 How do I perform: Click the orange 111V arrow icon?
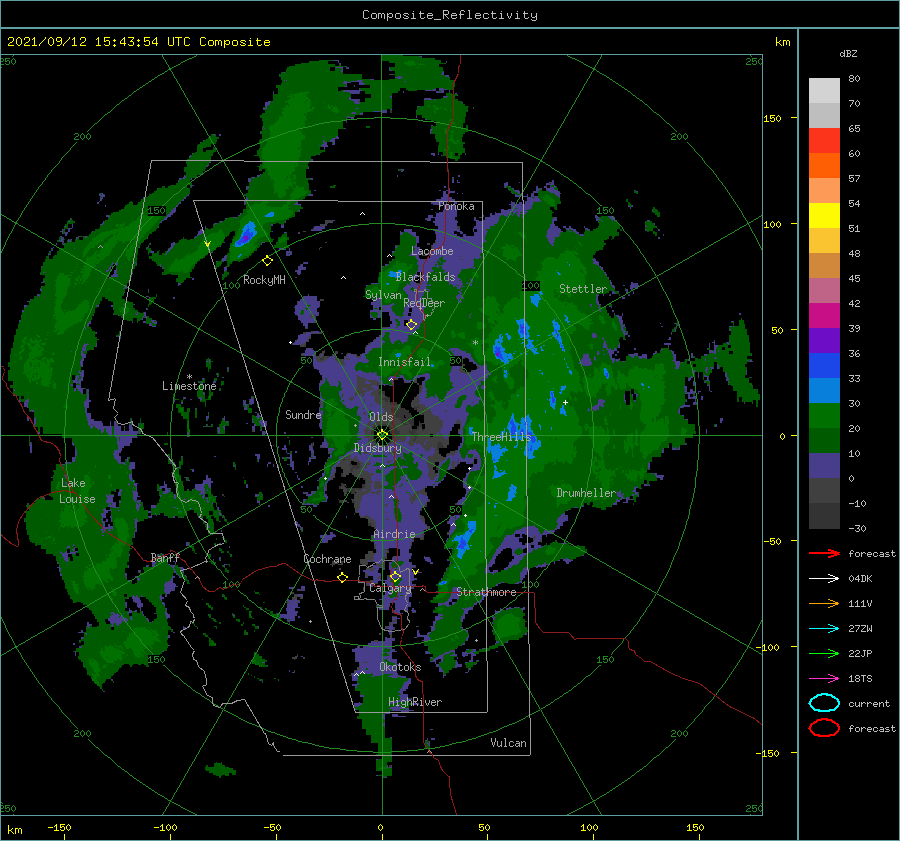(824, 603)
